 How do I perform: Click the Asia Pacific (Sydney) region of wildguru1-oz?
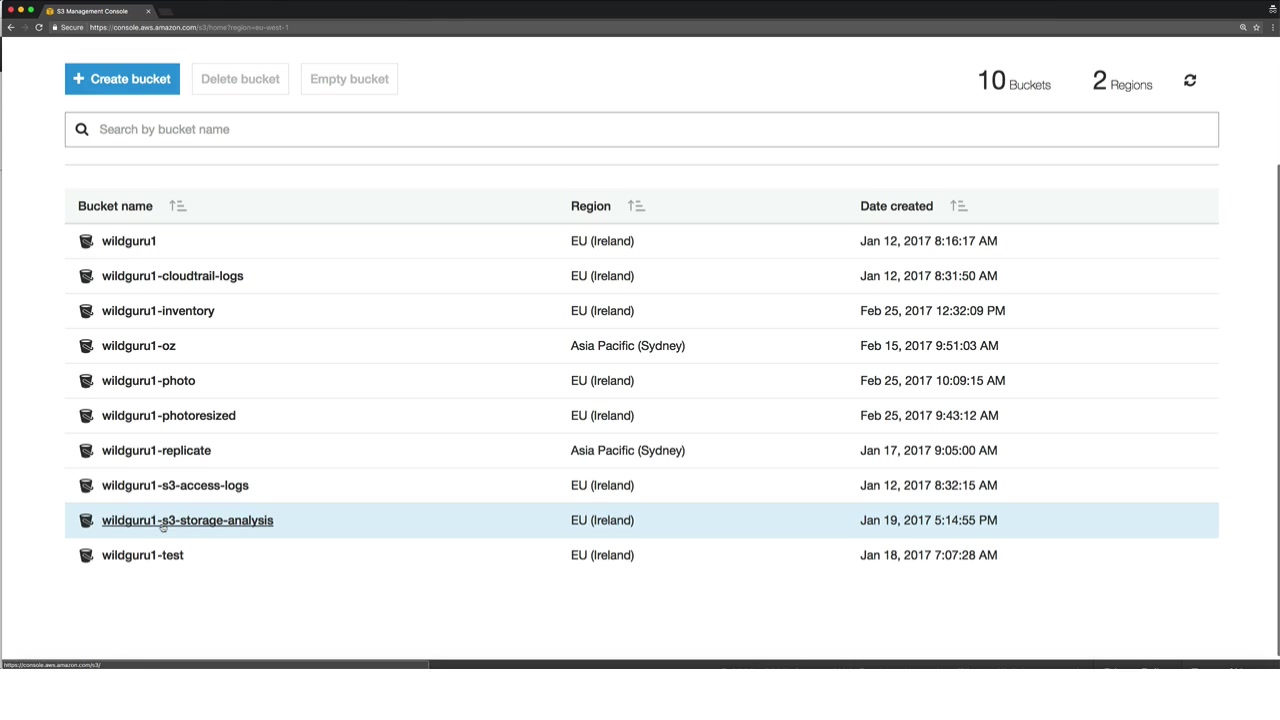[628, 346]
